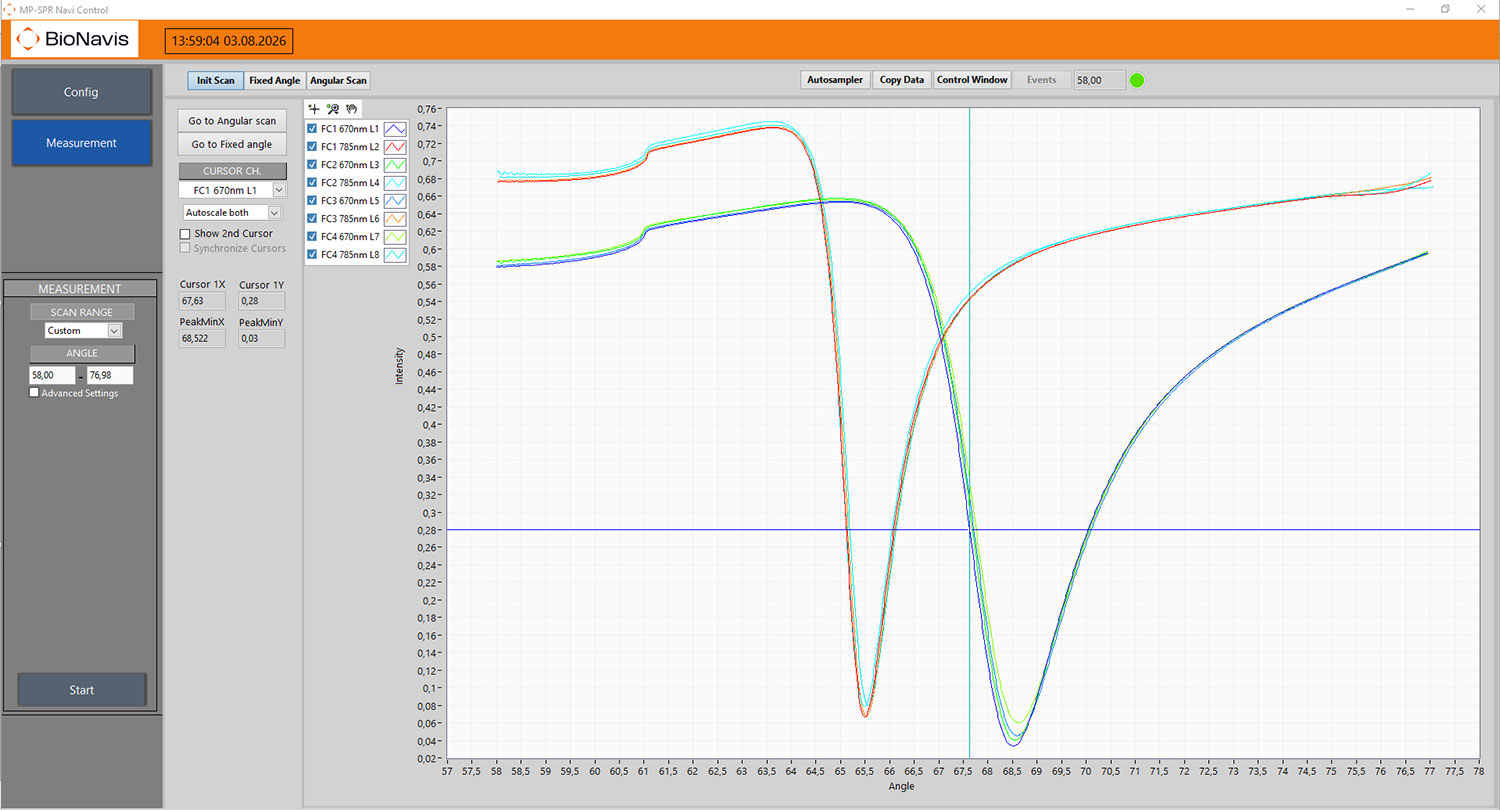Click the Angle axis label under the graph
Screen dimensions: 1500x810
(x=901, y=786)
